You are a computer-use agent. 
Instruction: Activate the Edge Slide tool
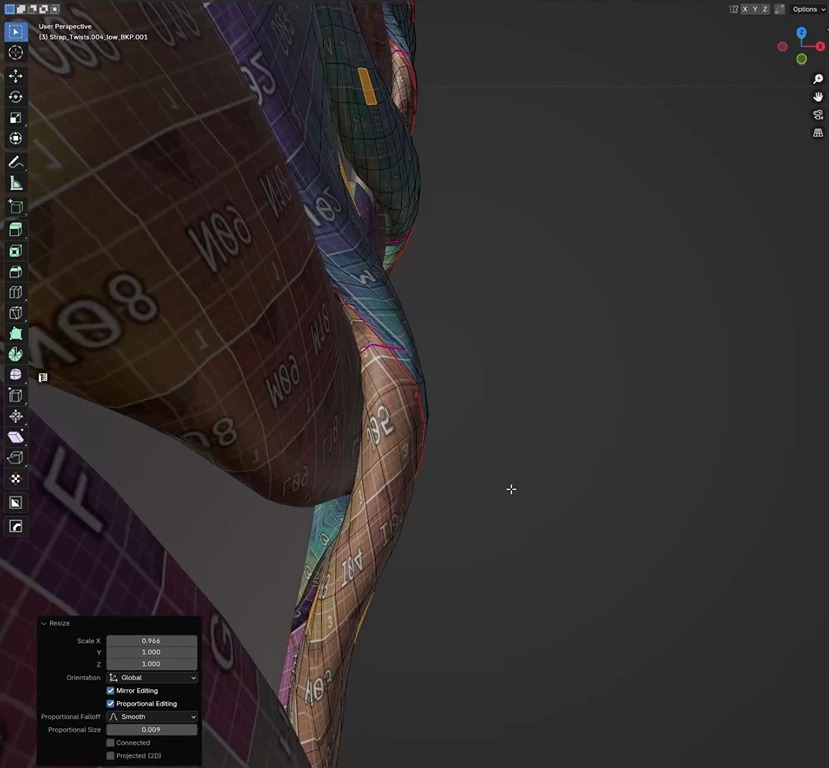point(15,395)
